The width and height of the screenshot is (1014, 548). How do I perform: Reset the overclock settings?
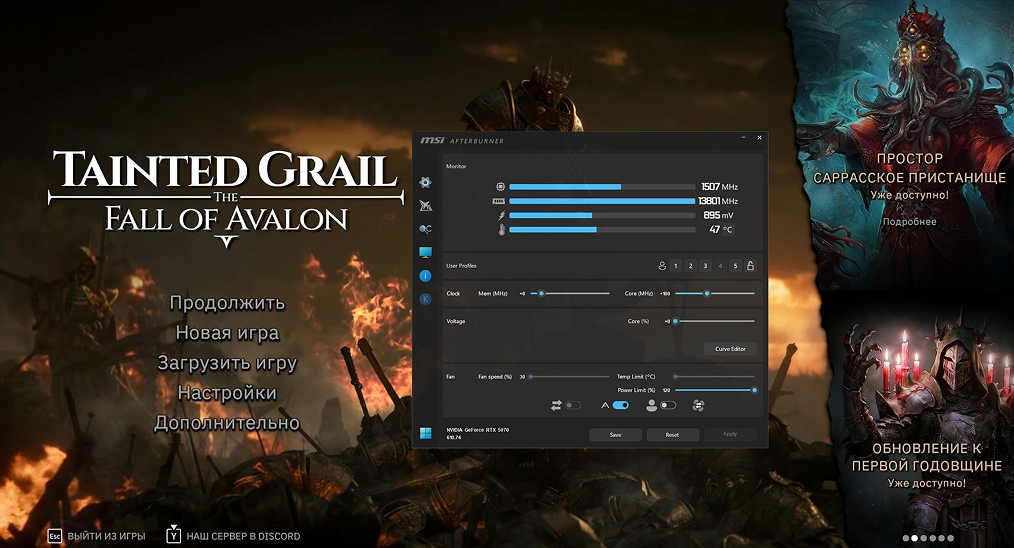[x=673, y=435]
